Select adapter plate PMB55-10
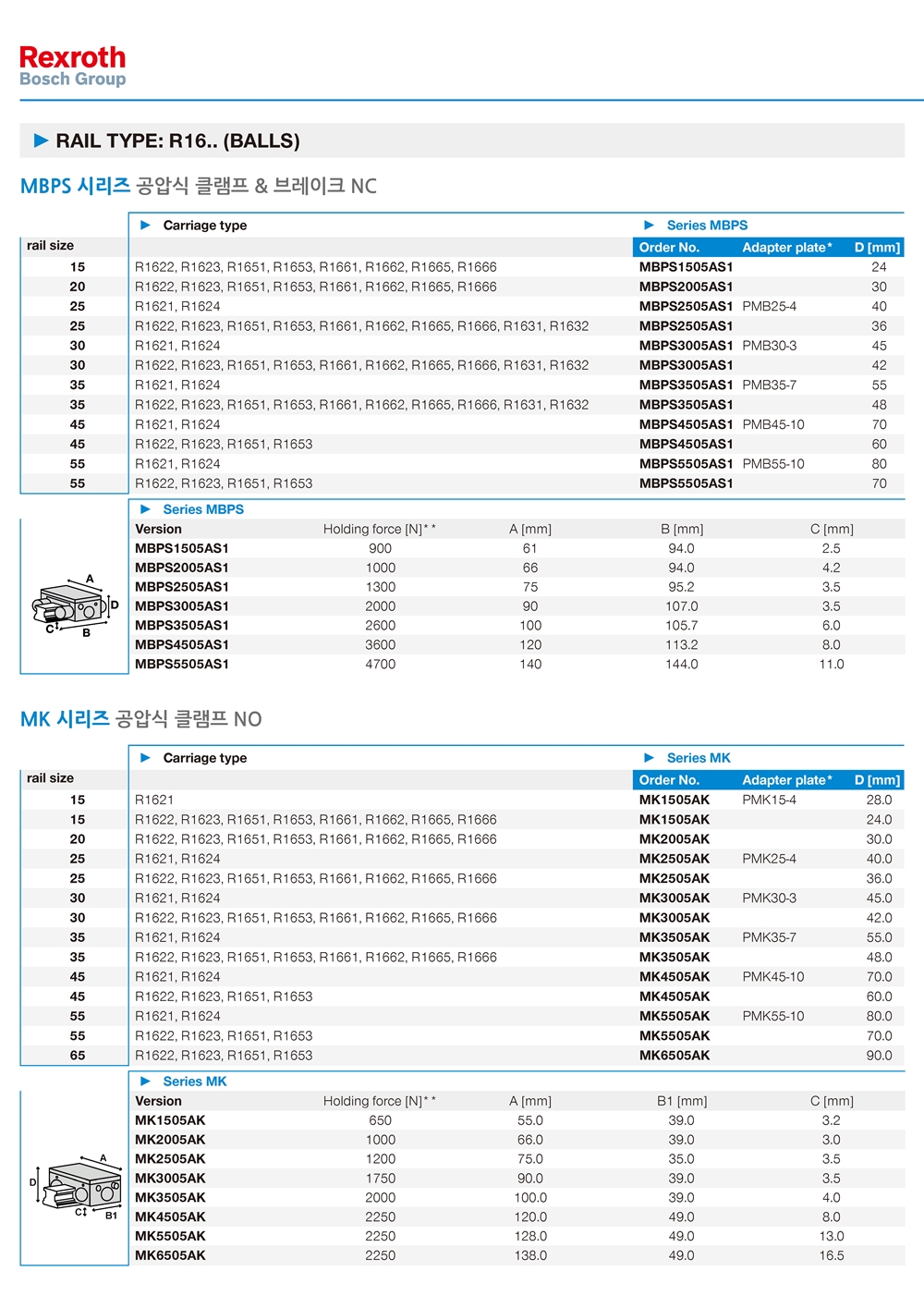This screenshot has width=924, height=1308. (x=773, y=464)
